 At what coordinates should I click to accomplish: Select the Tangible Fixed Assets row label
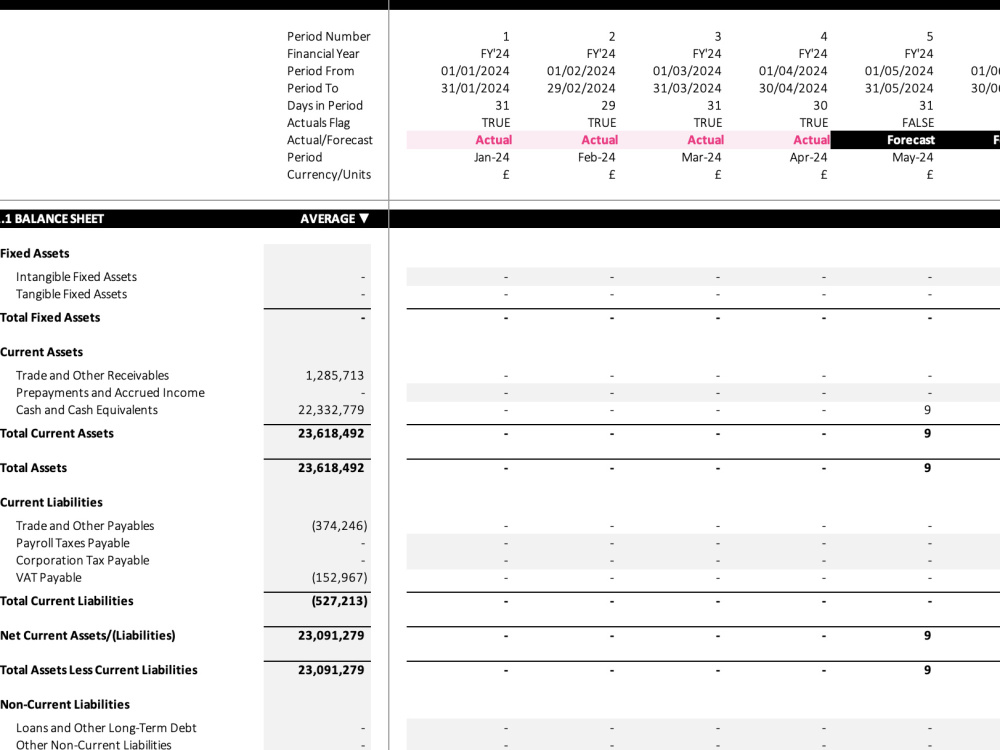[71, 295]
